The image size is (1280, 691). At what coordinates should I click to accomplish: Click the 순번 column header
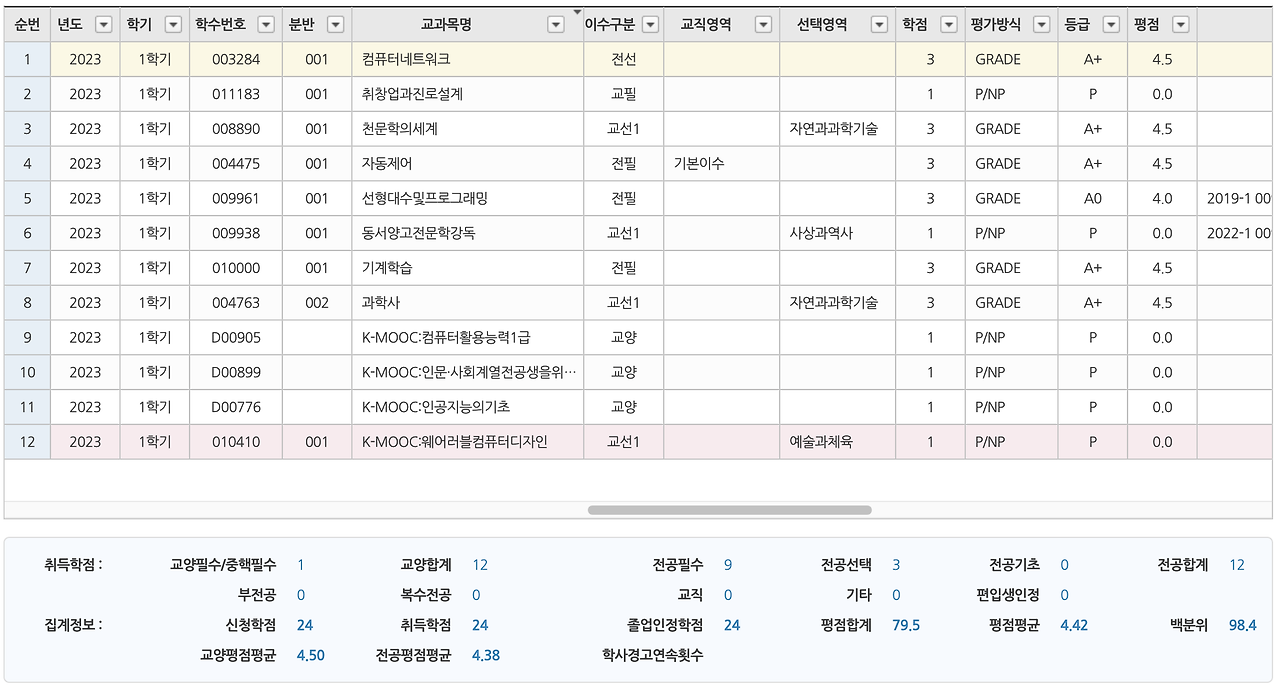coord(27,24)
